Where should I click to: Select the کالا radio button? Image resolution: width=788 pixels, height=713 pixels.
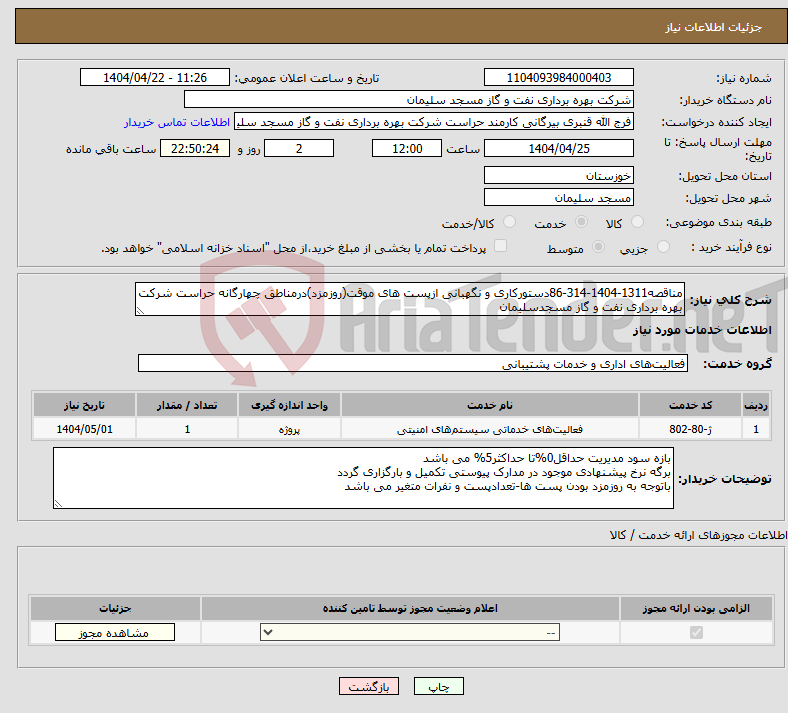click(x=637, y=222)
